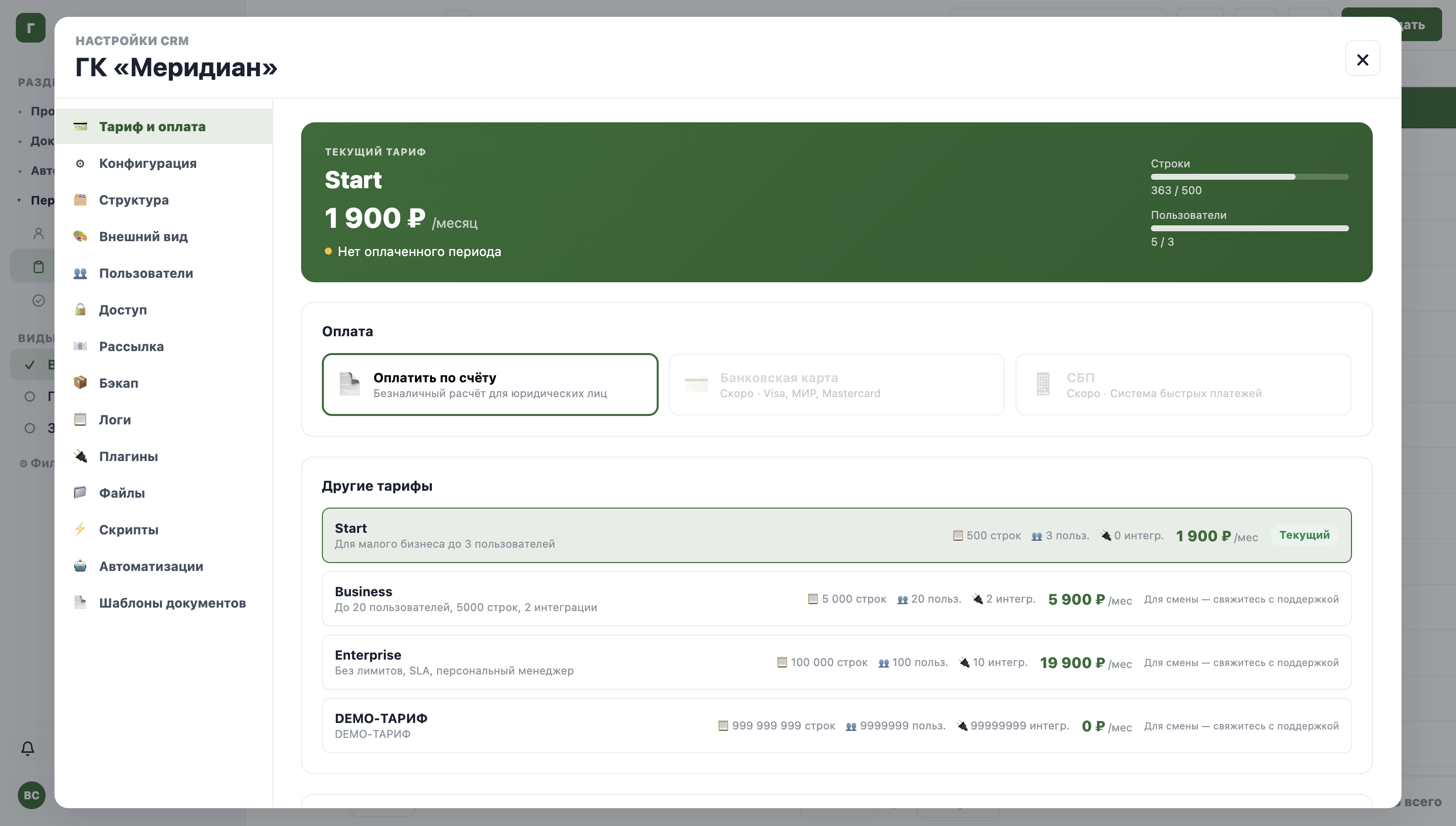Click the robot icon beside Автоматизации

pos(80,566)
